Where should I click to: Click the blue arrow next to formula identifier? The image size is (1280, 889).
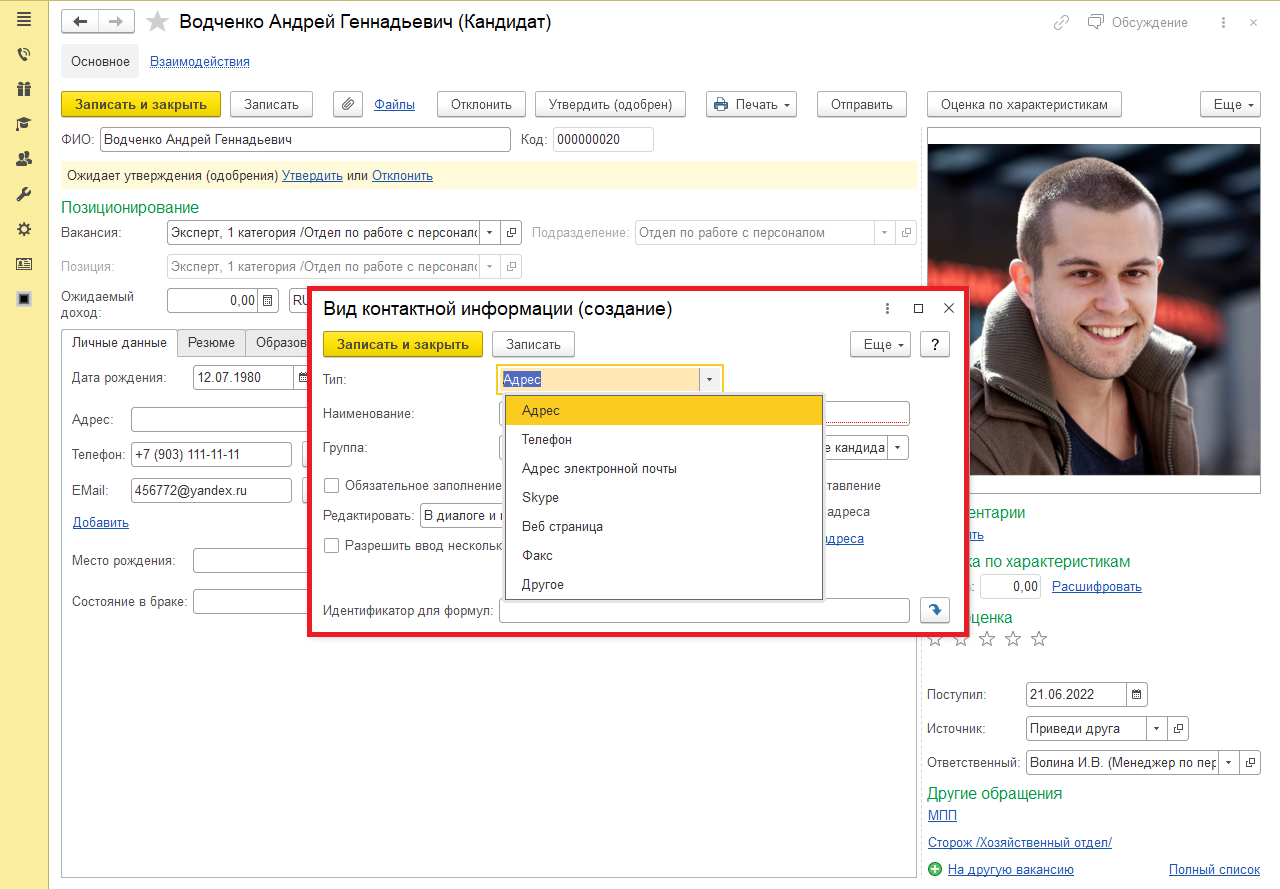coord(934,610)
